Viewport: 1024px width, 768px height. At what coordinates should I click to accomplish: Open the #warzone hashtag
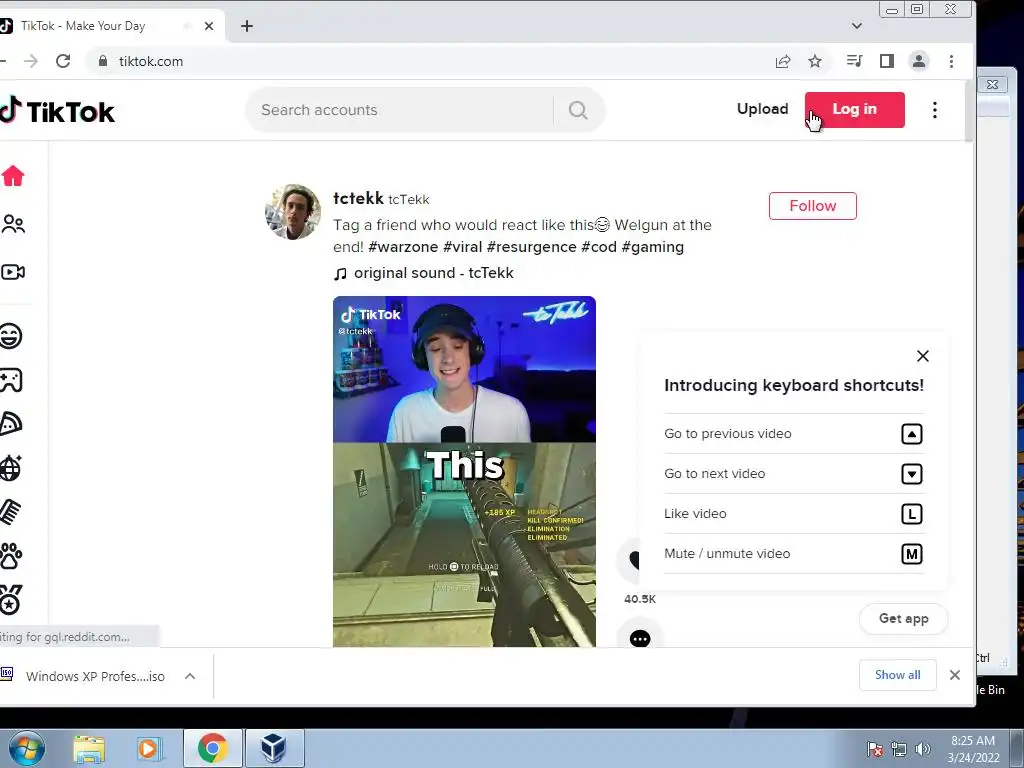(x=403, y=247)
